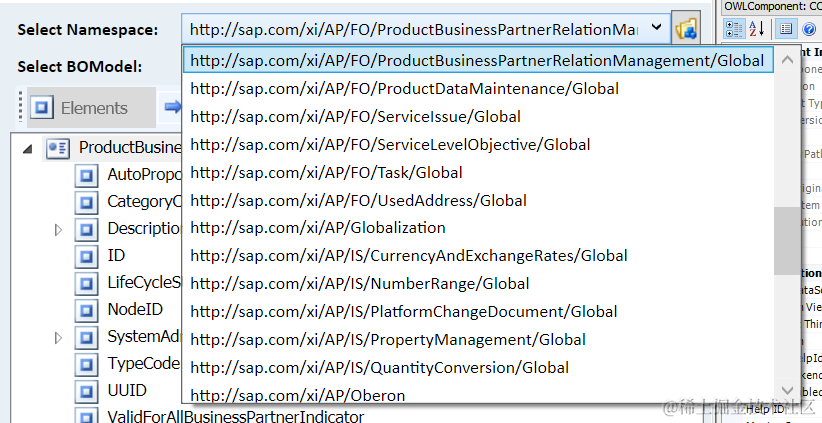The image size is (822, 423).
Task: Expand the Description tree node
Action: pyautogui.click(x=58, y=230)
